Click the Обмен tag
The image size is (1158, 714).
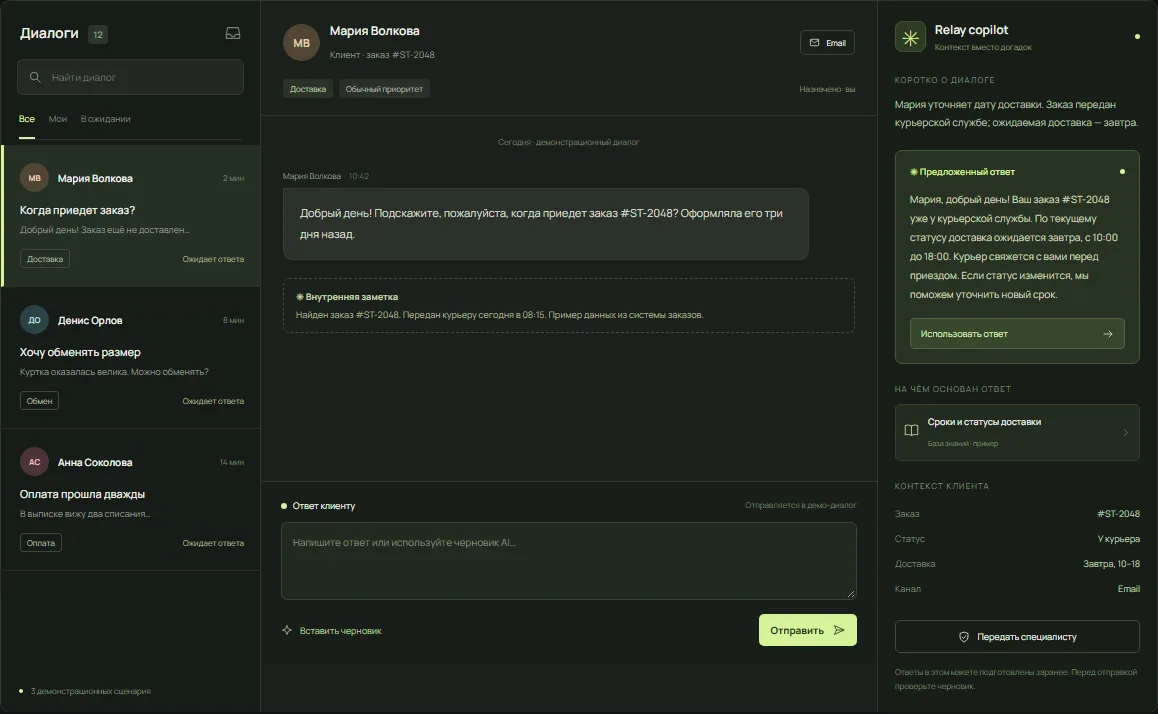point(39,401)
